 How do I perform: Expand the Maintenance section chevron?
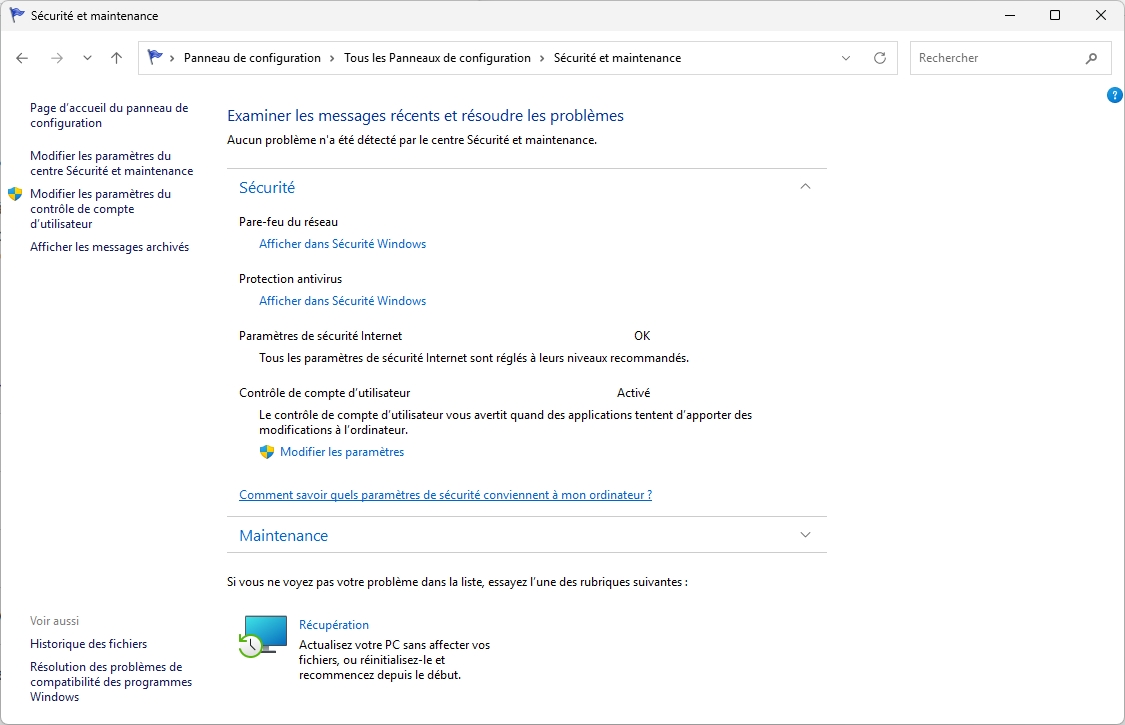click(x=805, y=535)
